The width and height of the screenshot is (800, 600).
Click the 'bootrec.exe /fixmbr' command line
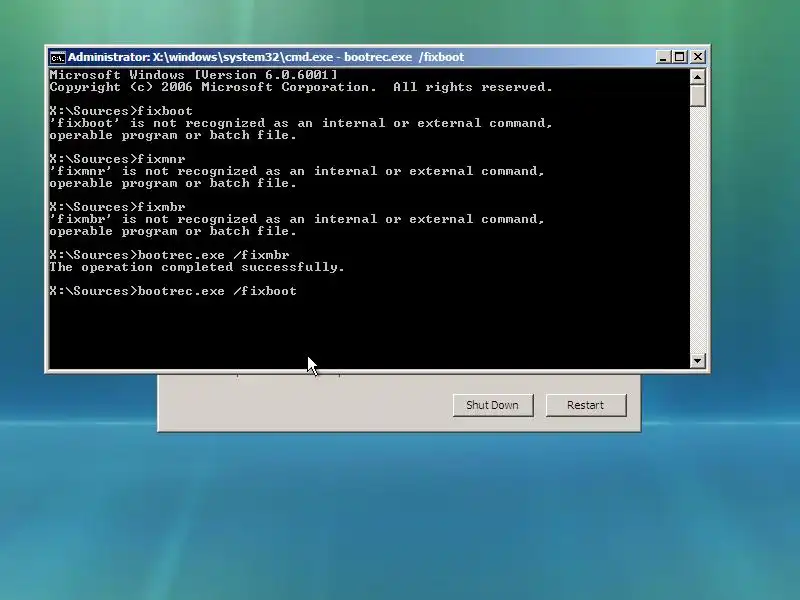[169, 255]
